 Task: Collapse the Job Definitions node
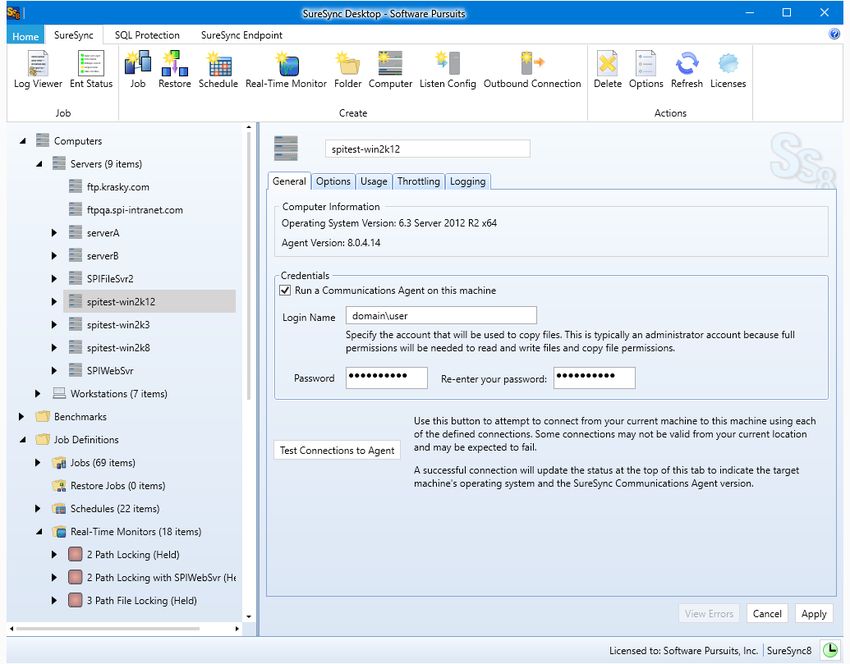22,440
